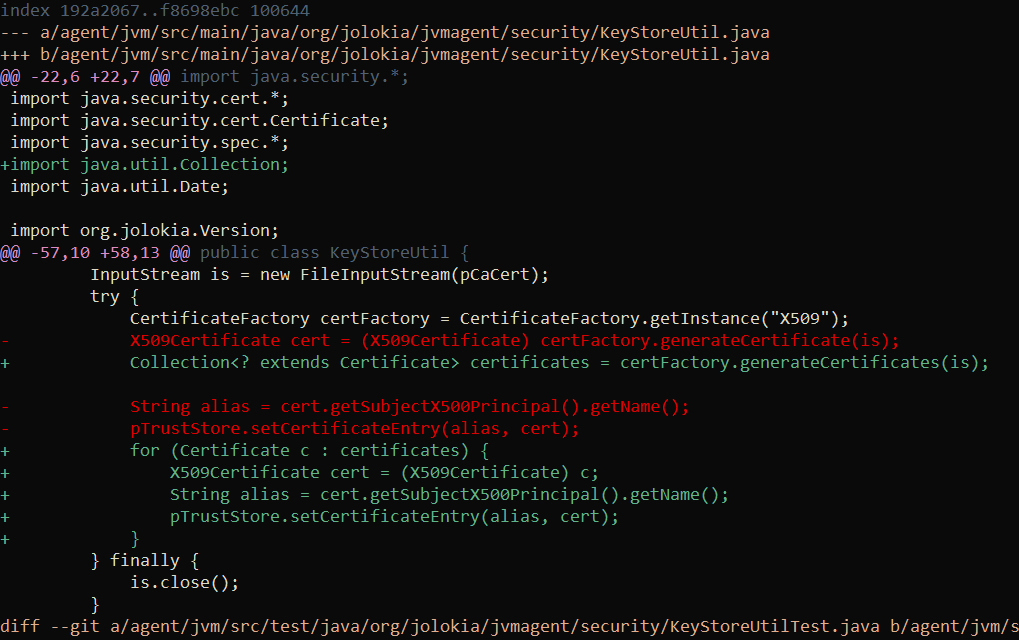The image size is (1019, 640).
Task: Click the 'InputStream is = new FileInputStream(pCaCert);' line
Action: point(320,275)
